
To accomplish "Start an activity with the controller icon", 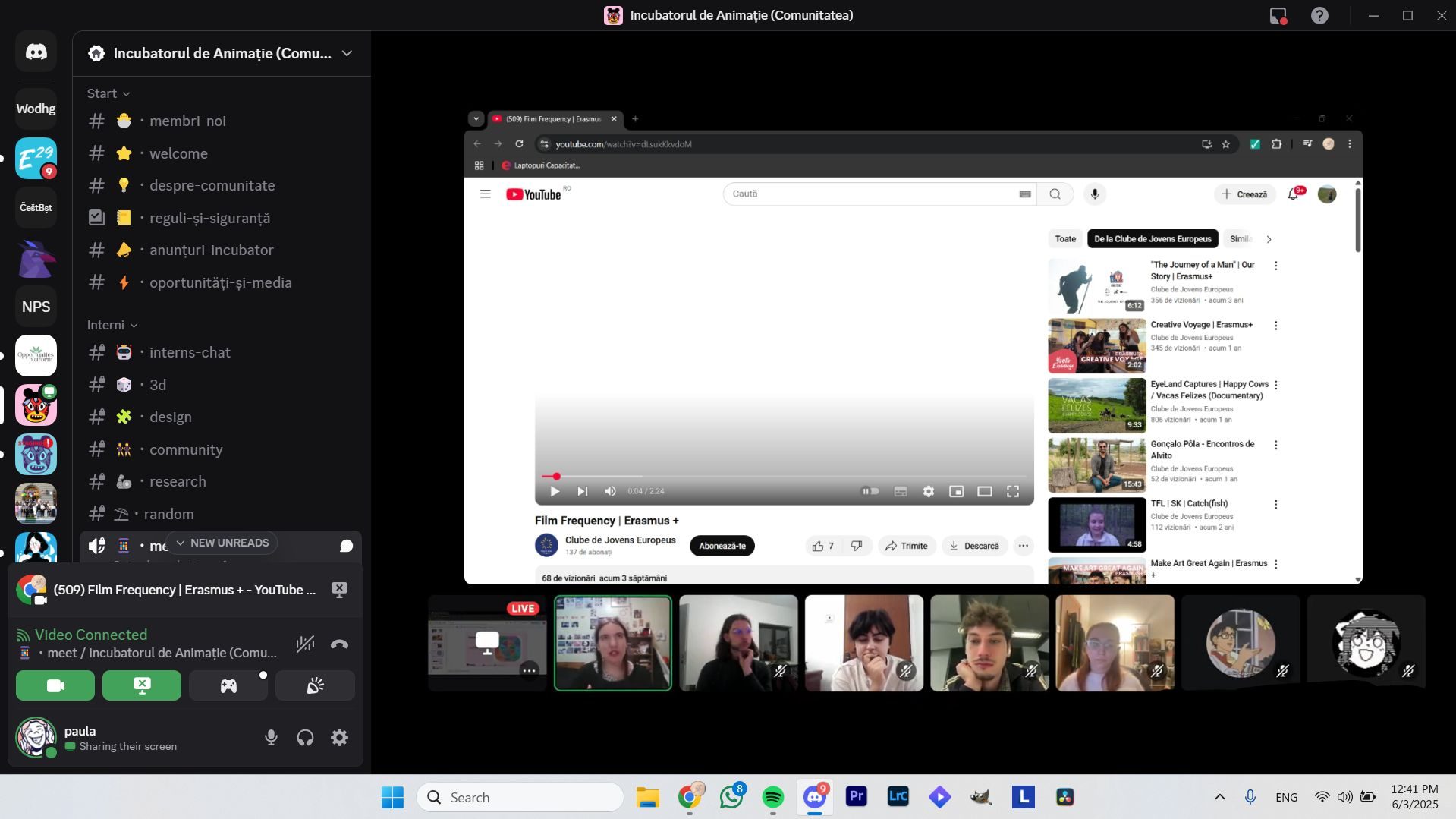I will click(x=228, y=686).
